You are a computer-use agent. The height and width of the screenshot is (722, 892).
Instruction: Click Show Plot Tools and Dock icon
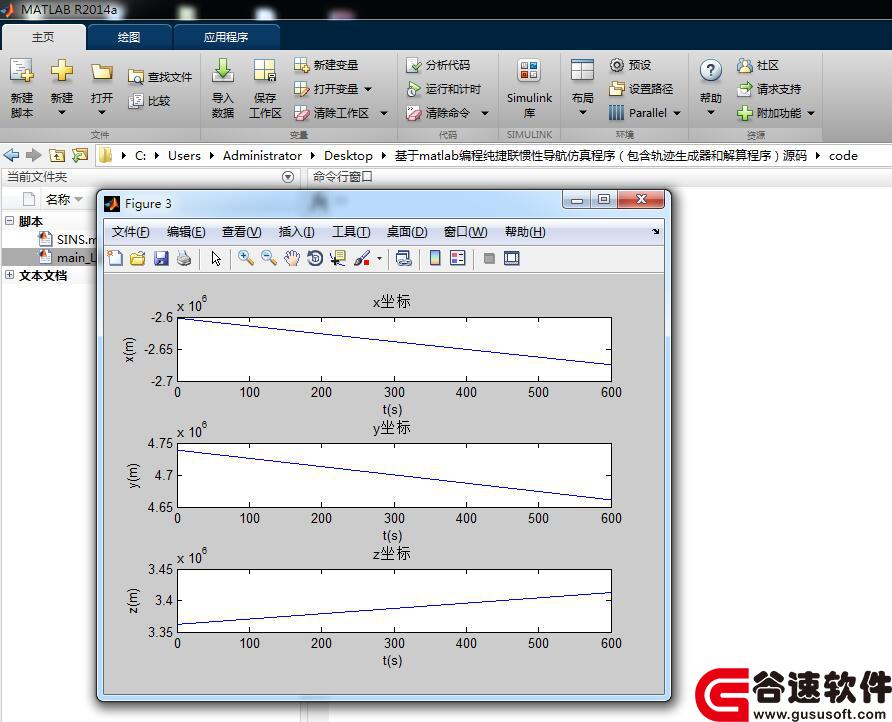[512, 258]
